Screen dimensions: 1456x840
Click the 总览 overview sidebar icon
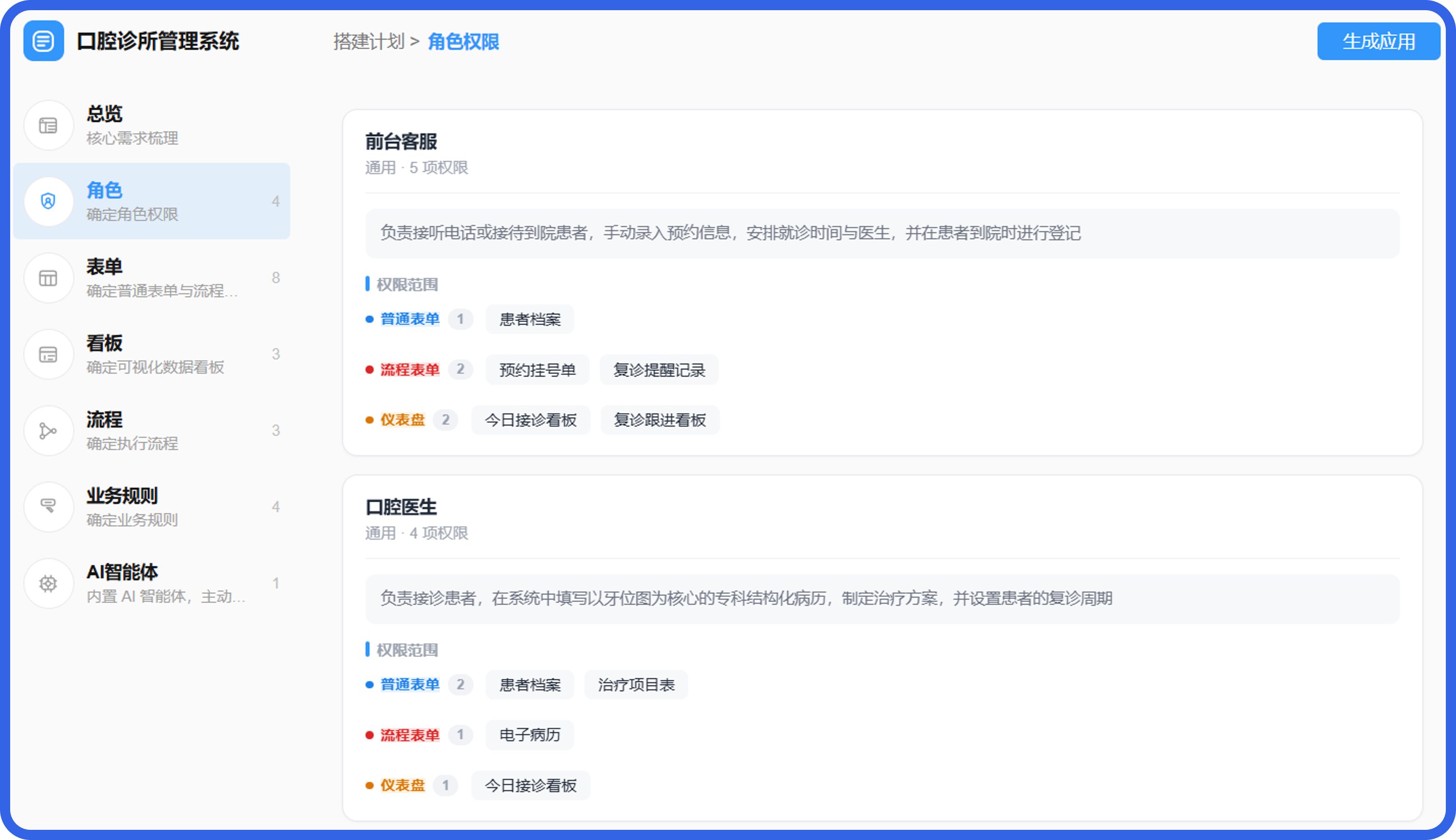[48, 125]
